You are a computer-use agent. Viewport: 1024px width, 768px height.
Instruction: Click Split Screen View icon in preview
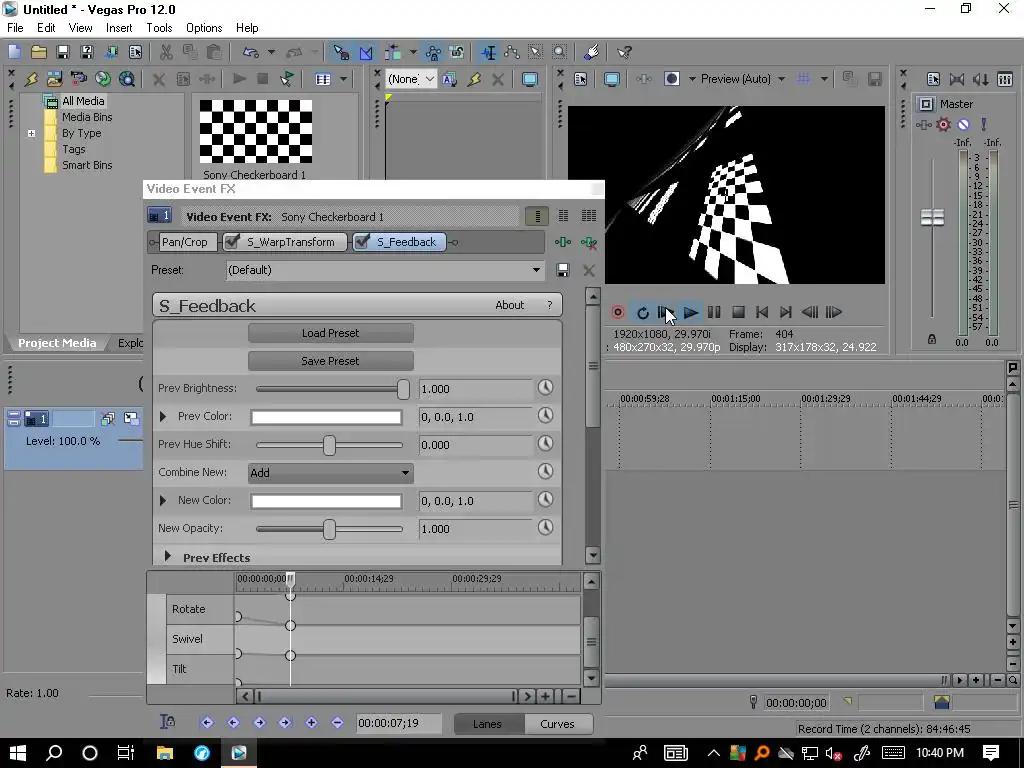point(672,79)
